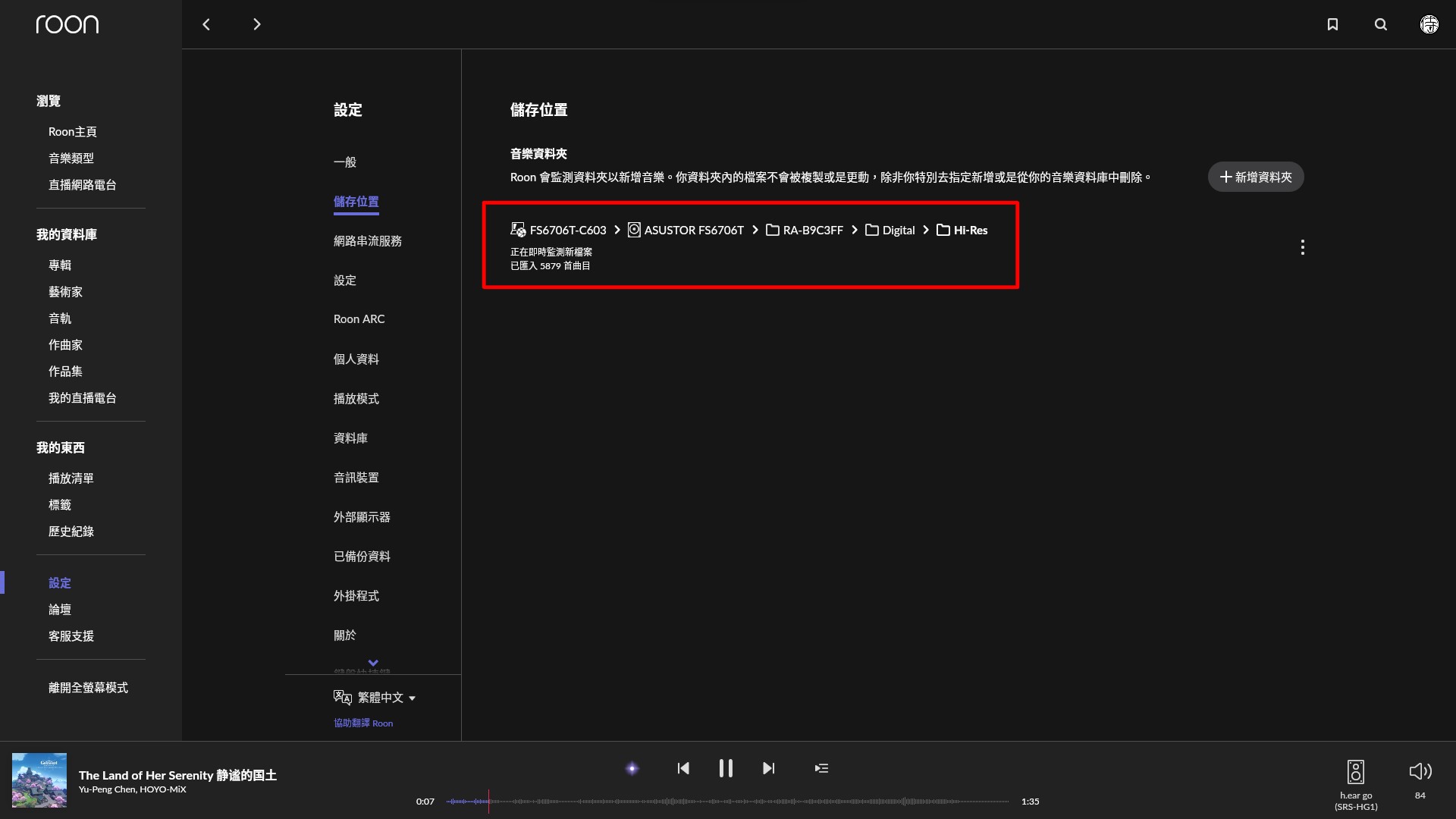Click the language translation icon
Viewport: 1456px width, 819px height.
(343, 697)
